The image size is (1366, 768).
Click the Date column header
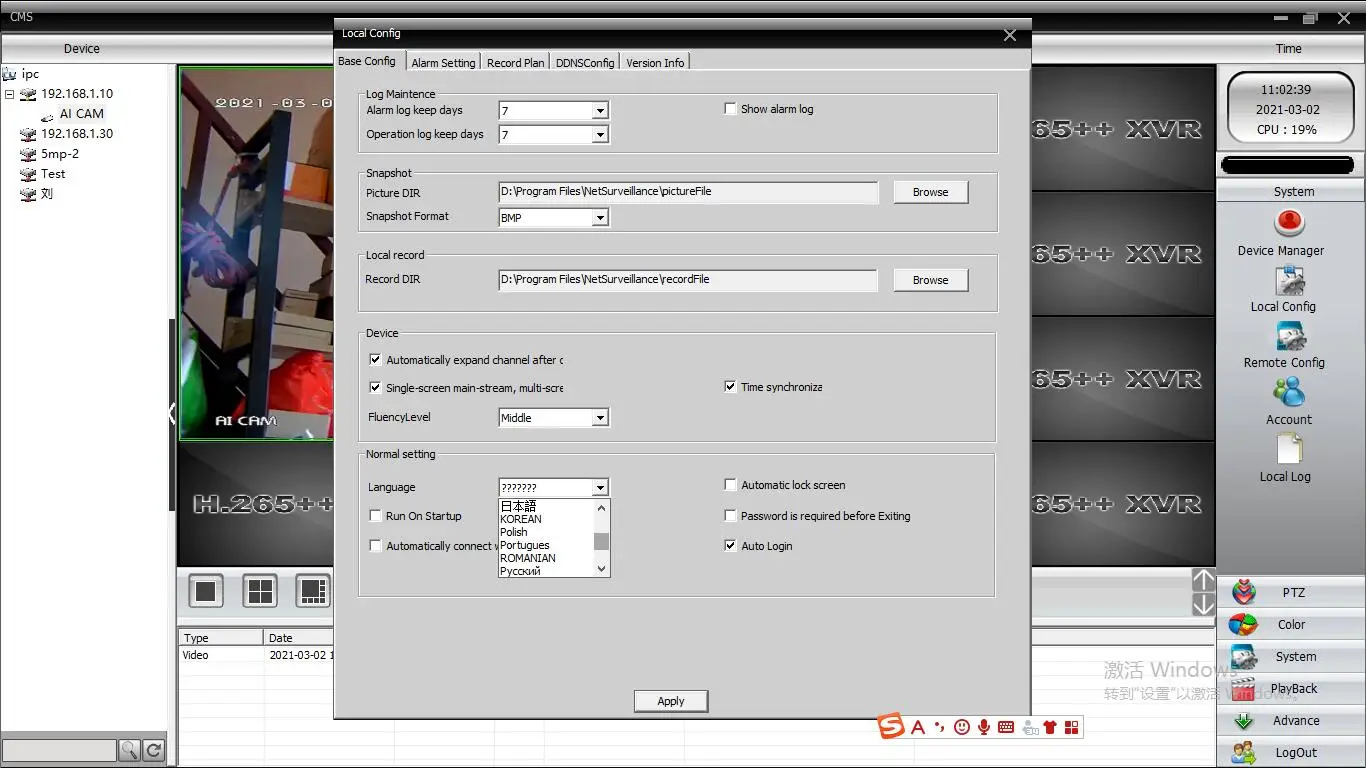tap(298, 638)
